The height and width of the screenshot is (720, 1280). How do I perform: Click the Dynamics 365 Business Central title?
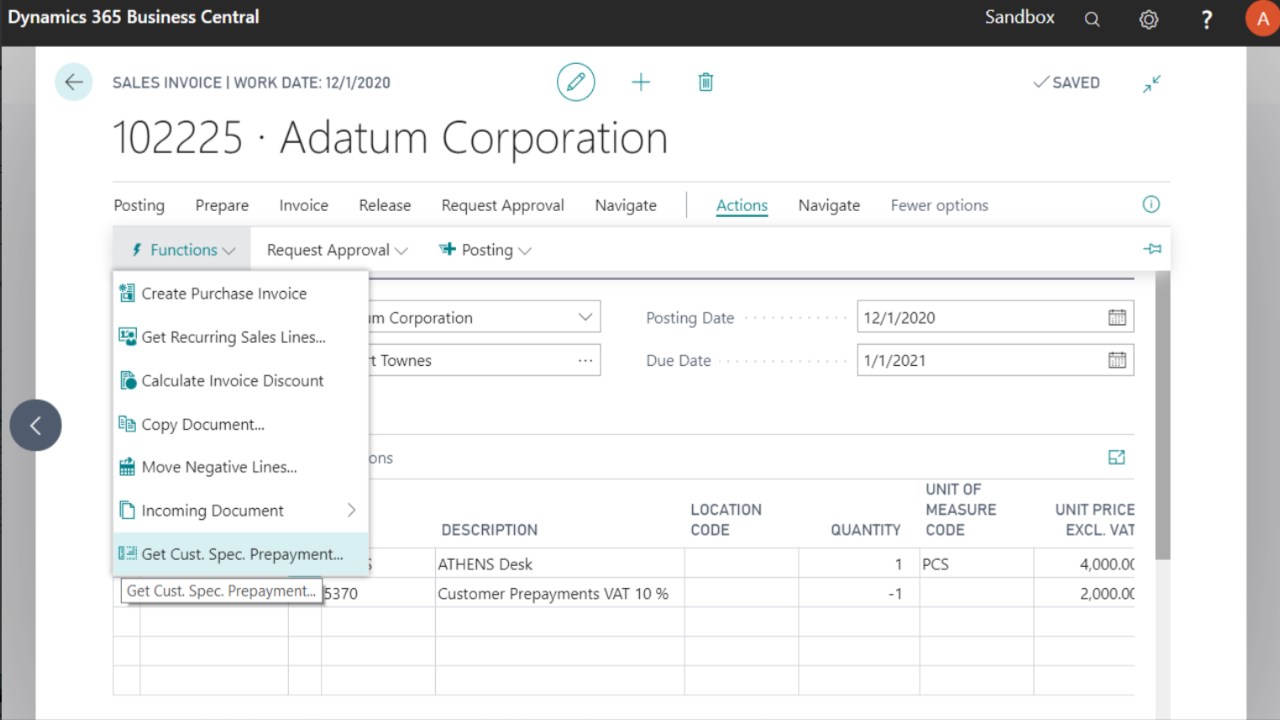tap(133, 17)
